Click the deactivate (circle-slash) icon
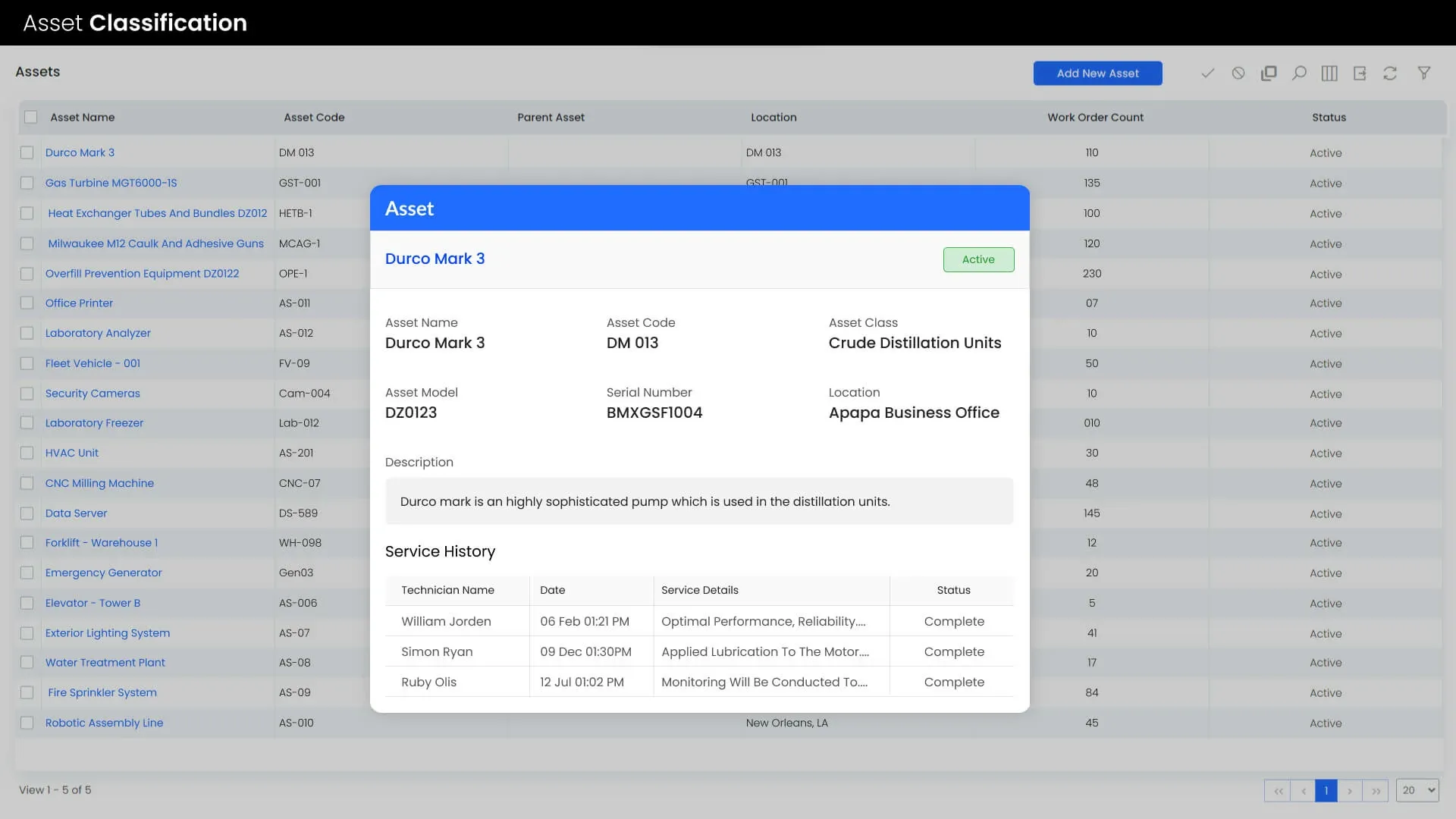Screen dimensions: 1456x819 (x=1238, y=73)
